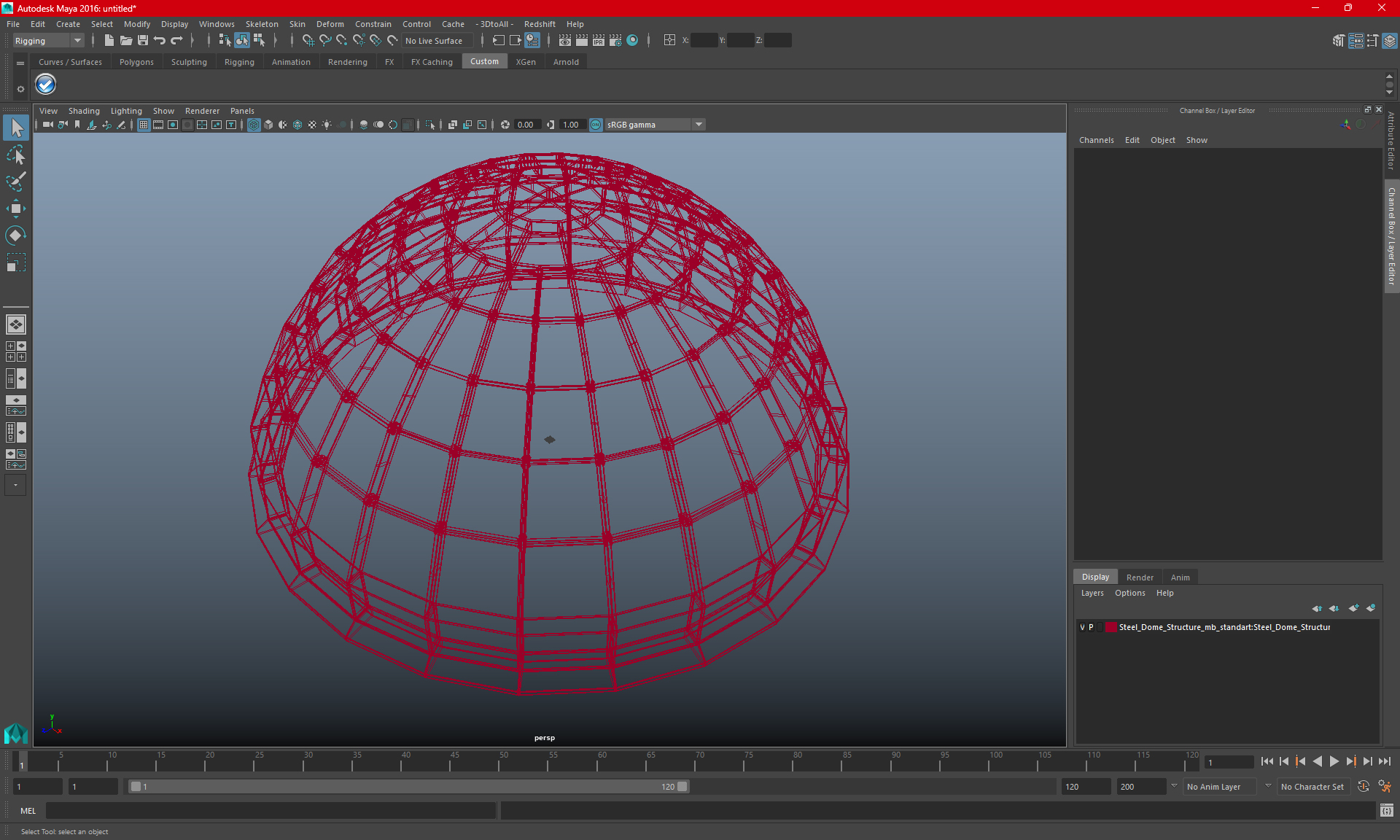Open the shelf options gear menu
The width and height of the screenshot is (1400, 840).
(20, 89)
